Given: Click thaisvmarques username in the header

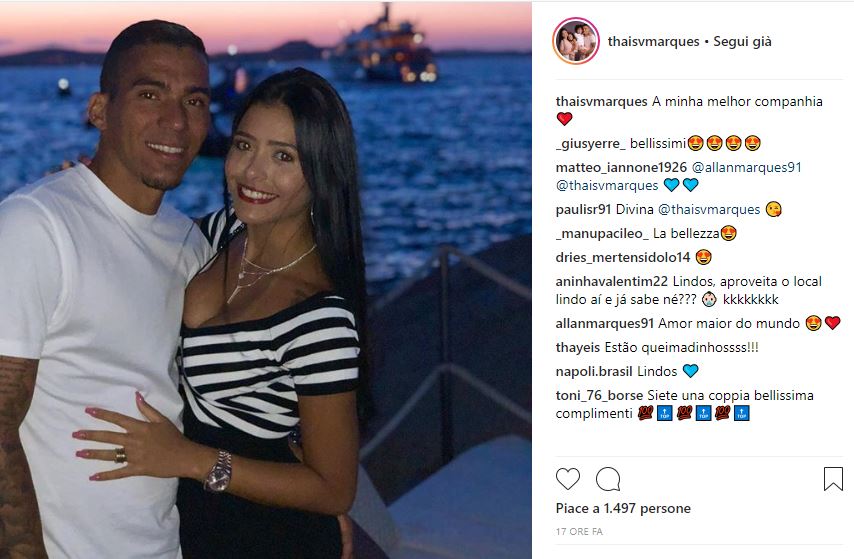Looking at the screenshot, I should click(653, 41).
